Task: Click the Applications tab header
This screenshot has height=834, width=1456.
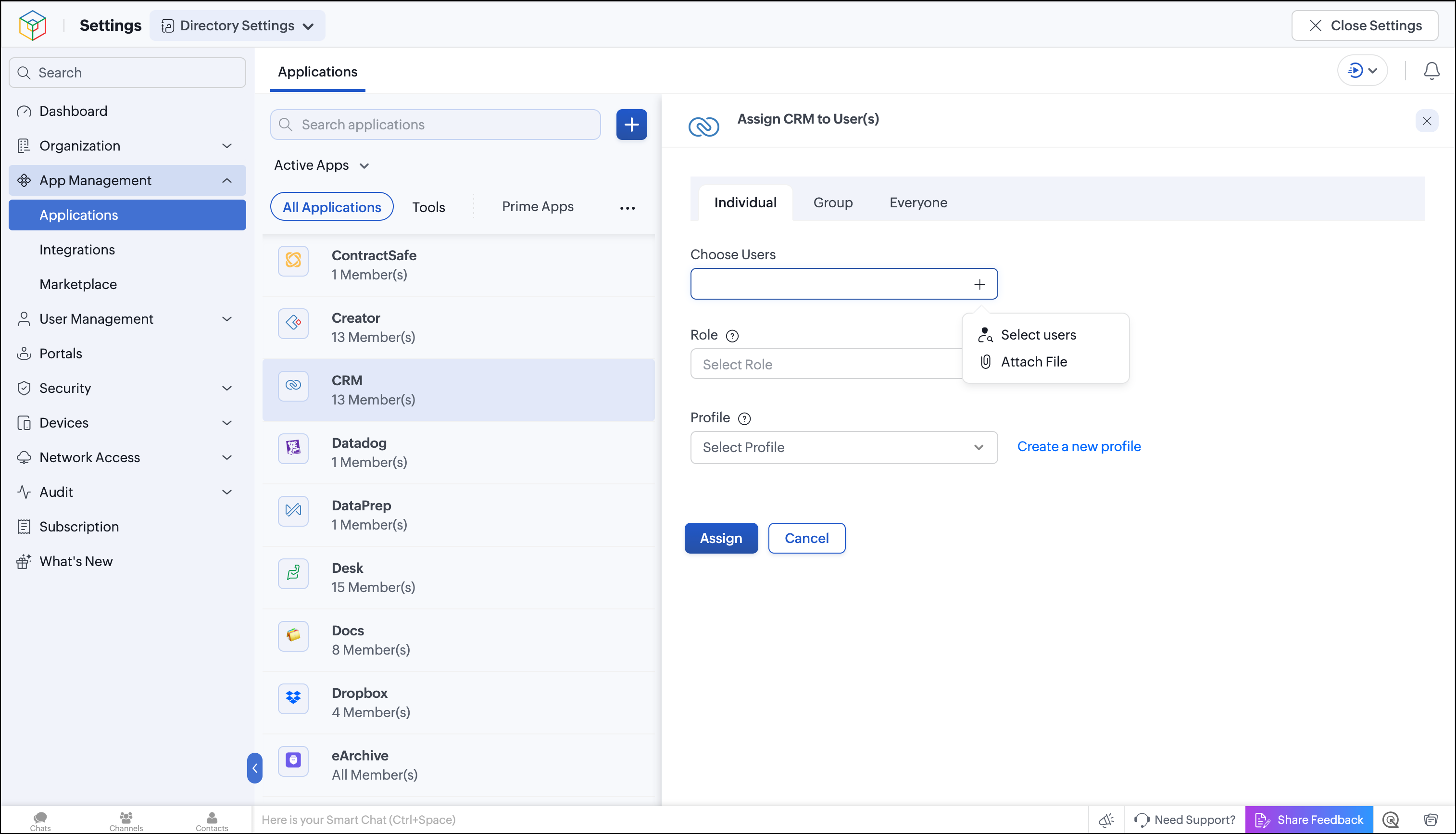Action: (317, 72)
